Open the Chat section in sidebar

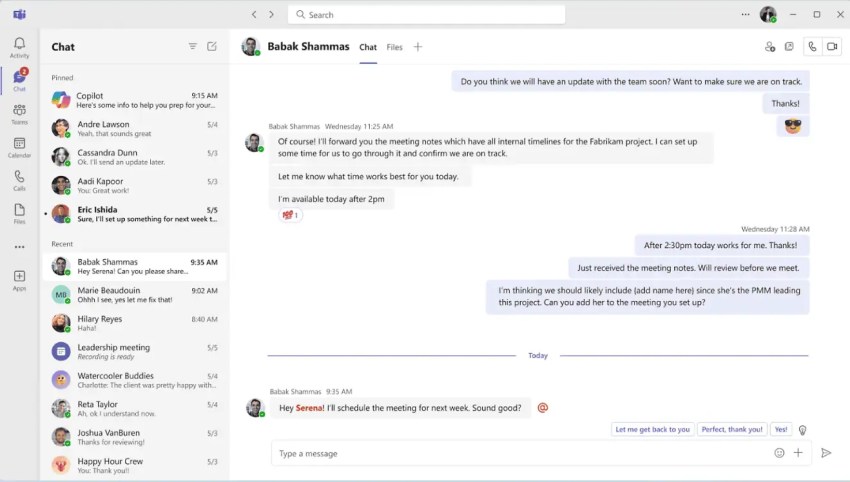20,80
